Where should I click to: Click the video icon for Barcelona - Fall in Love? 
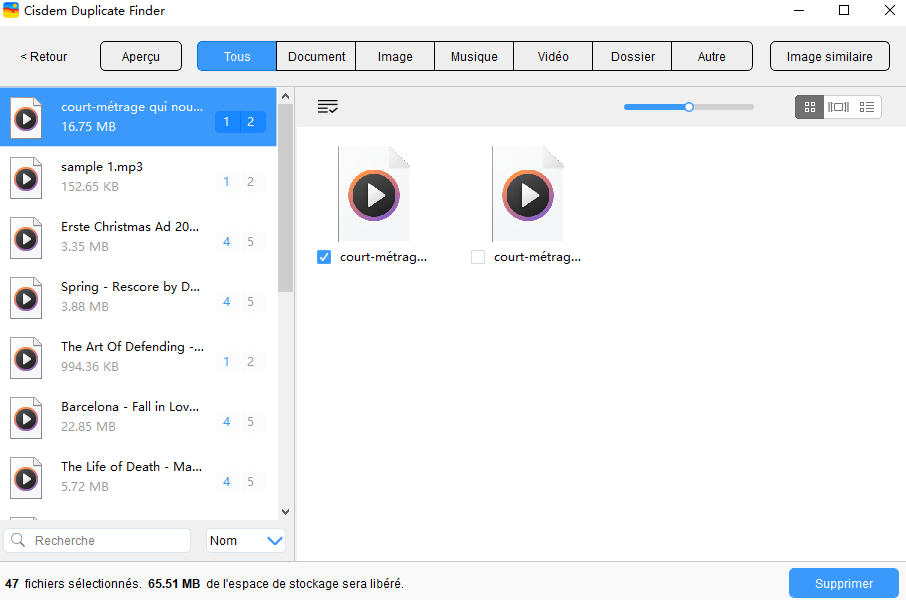pos(26,419)
